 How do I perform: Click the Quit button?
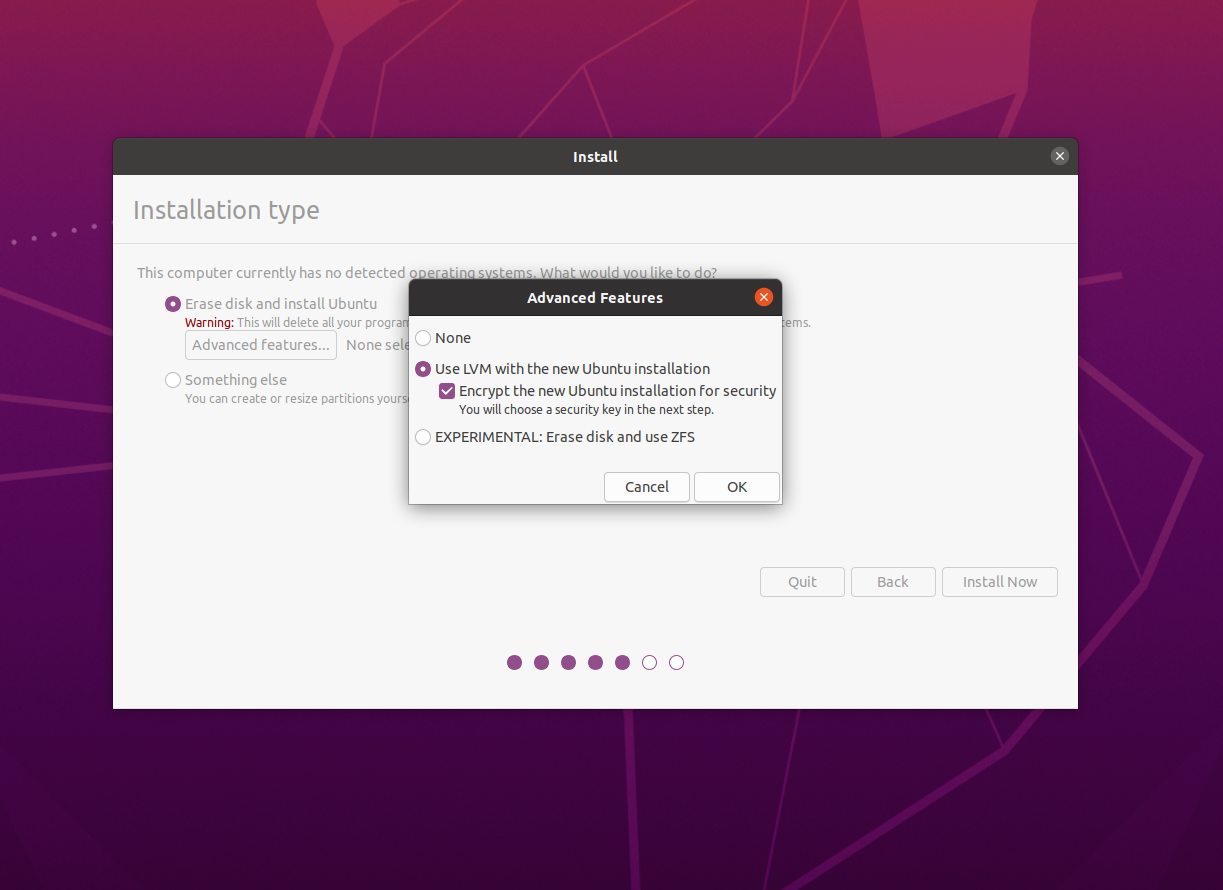pyautogui.click(x=802, y=582)
